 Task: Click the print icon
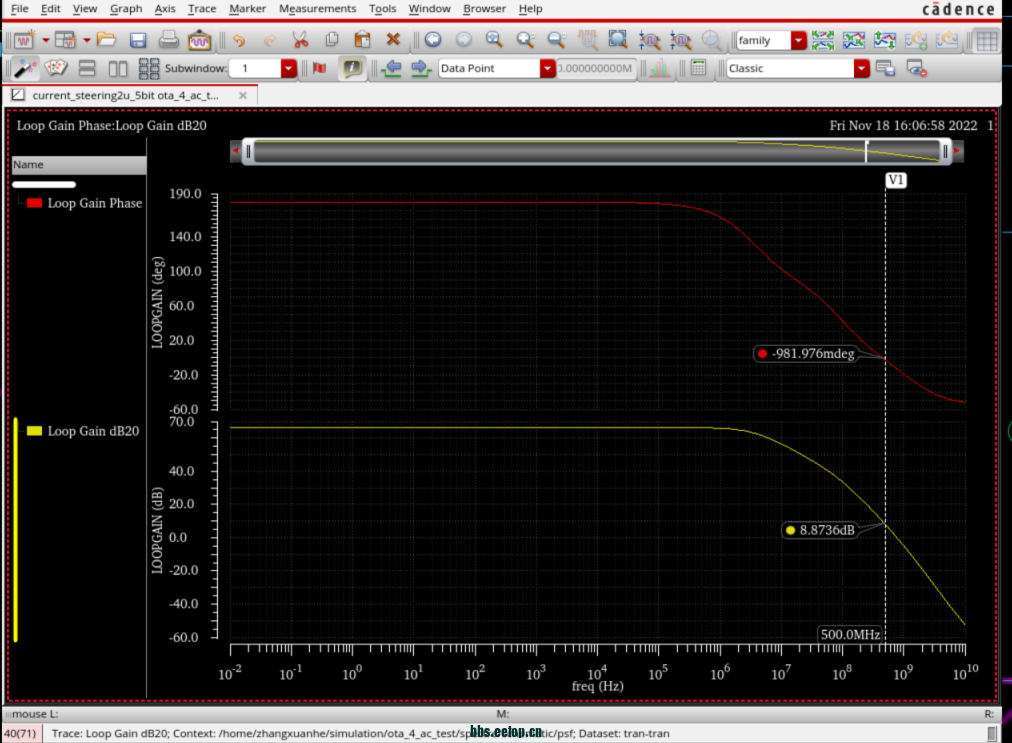168,40
